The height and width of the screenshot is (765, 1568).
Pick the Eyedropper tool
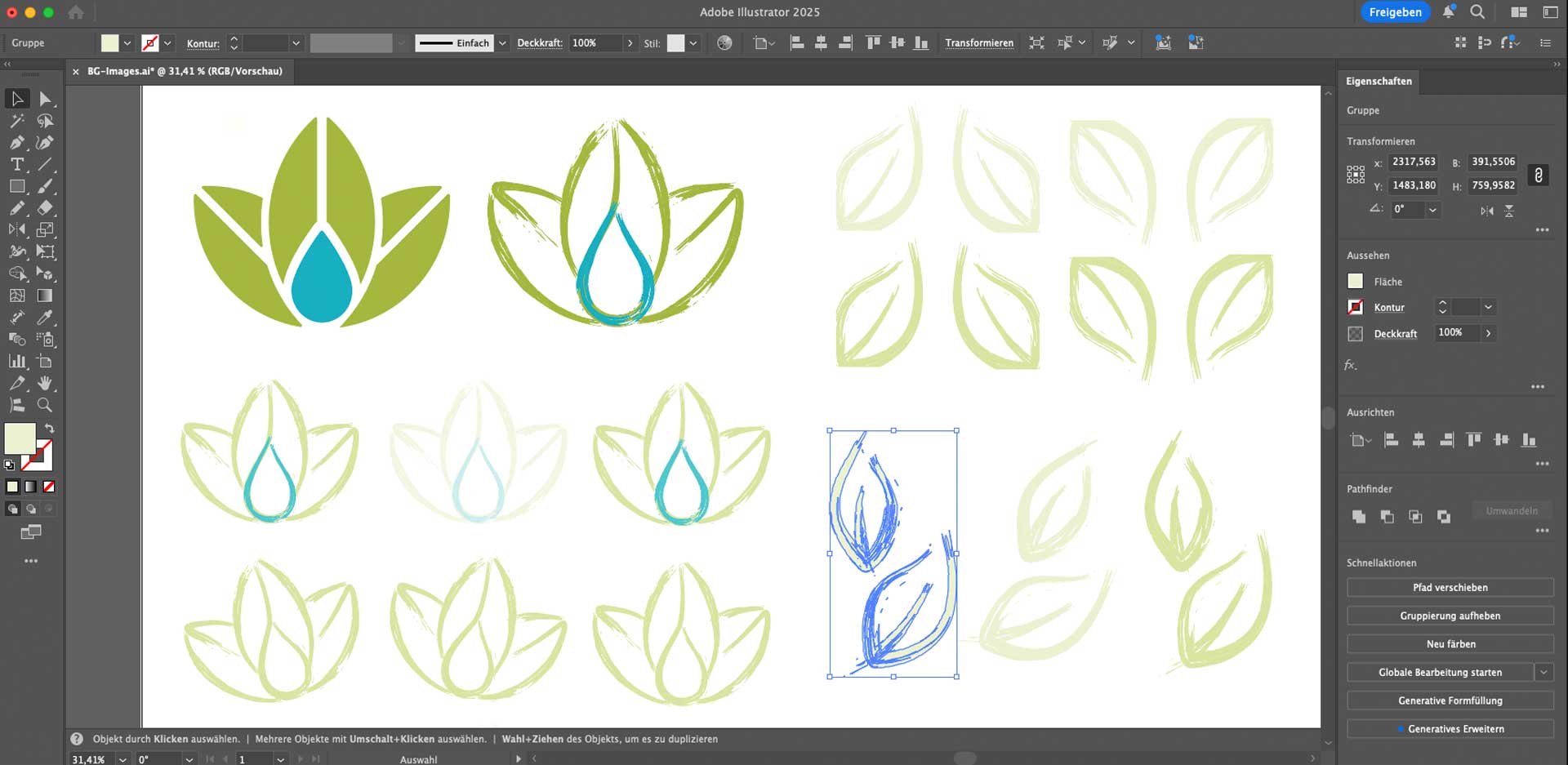pyautogui.click(x=45, y=318)
